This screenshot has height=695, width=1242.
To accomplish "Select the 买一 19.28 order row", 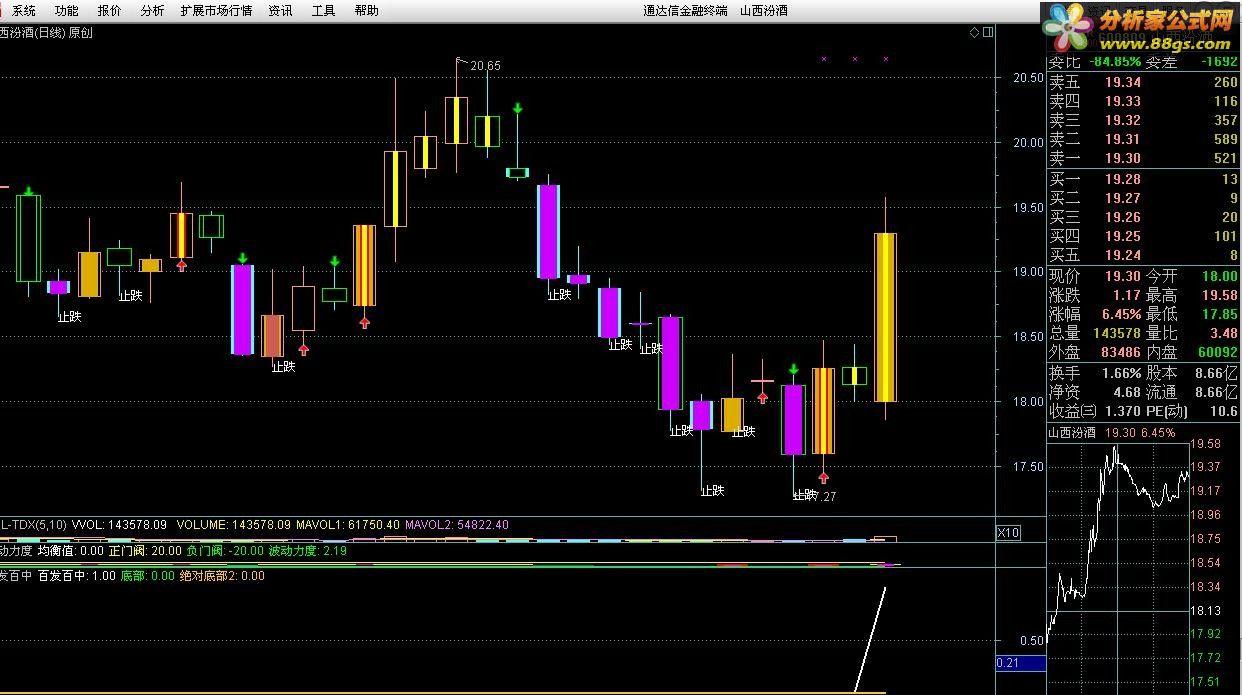I will [1144, 180].
